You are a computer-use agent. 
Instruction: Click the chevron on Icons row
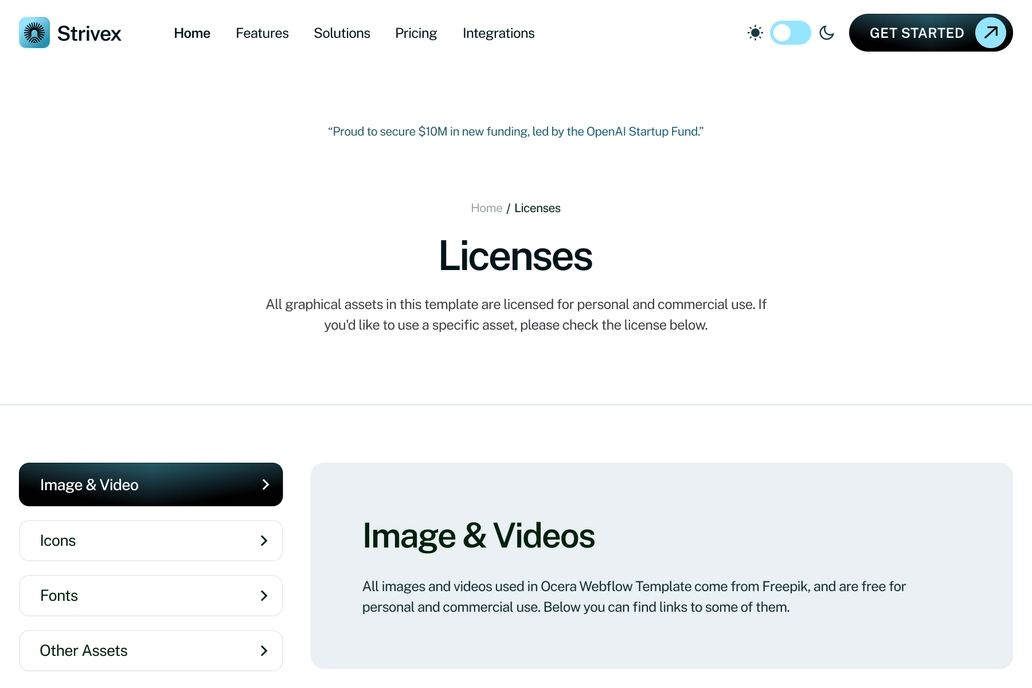click(264, 541)
